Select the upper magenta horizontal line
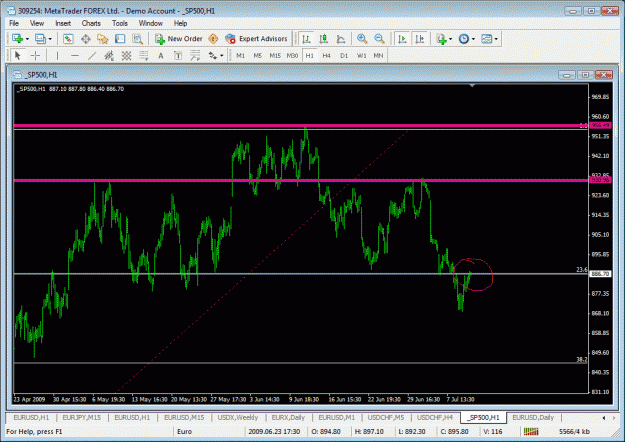Image resolution: width=625 pixels, height=442 pixels. pos(301,126)
